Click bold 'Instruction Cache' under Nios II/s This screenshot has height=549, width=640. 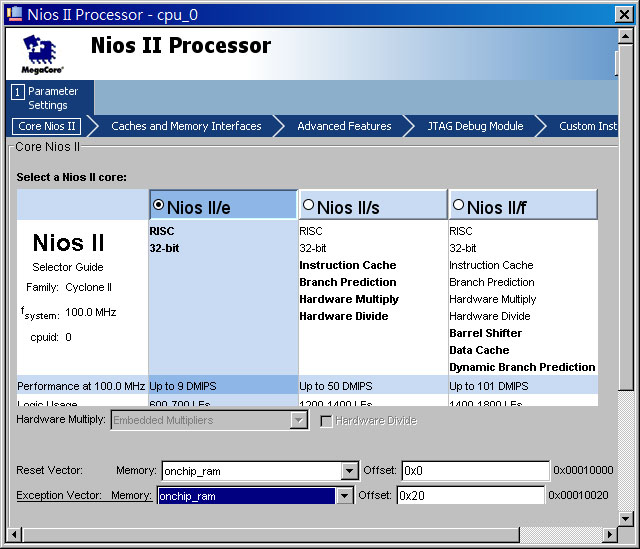tap(347, 265)
